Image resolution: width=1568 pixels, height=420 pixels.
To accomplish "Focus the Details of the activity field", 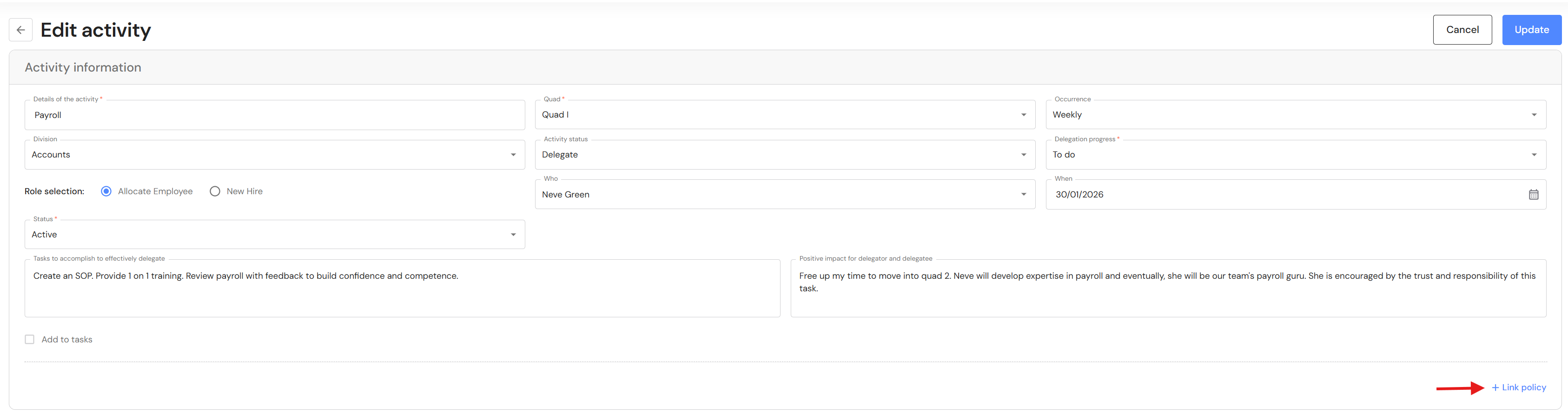I will [x=274, y=115].
